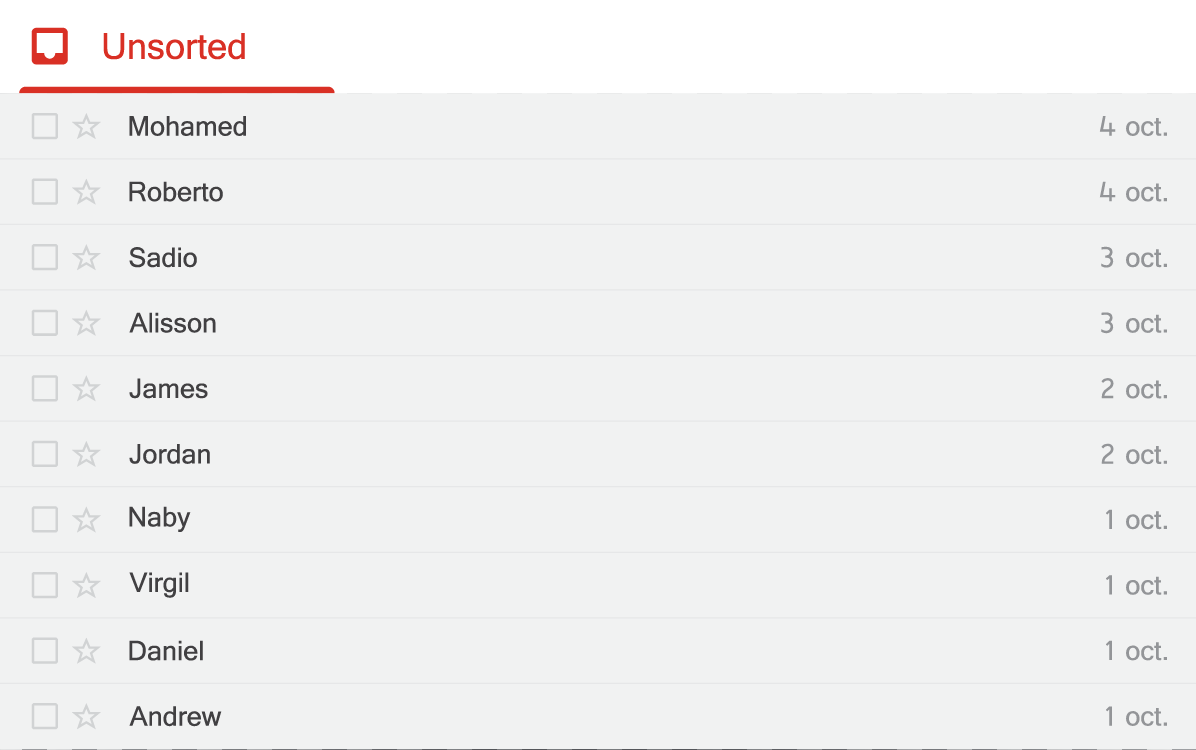Open the email from Roberto
The height and width of the screenshot is (750, 1196).
598,192
